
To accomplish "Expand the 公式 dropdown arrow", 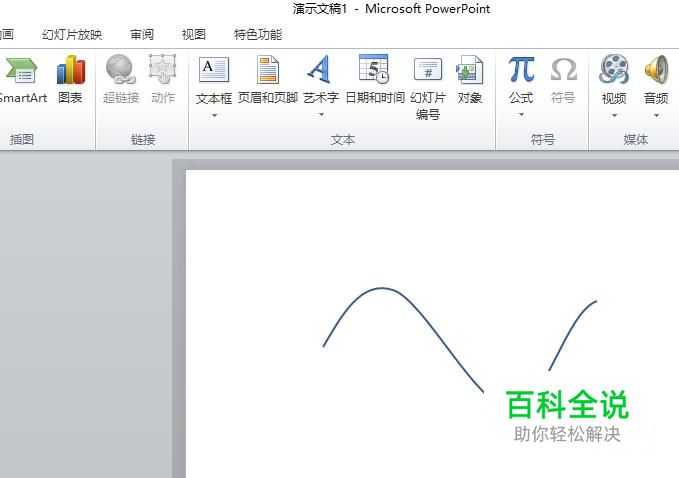I will click(521, 115).
